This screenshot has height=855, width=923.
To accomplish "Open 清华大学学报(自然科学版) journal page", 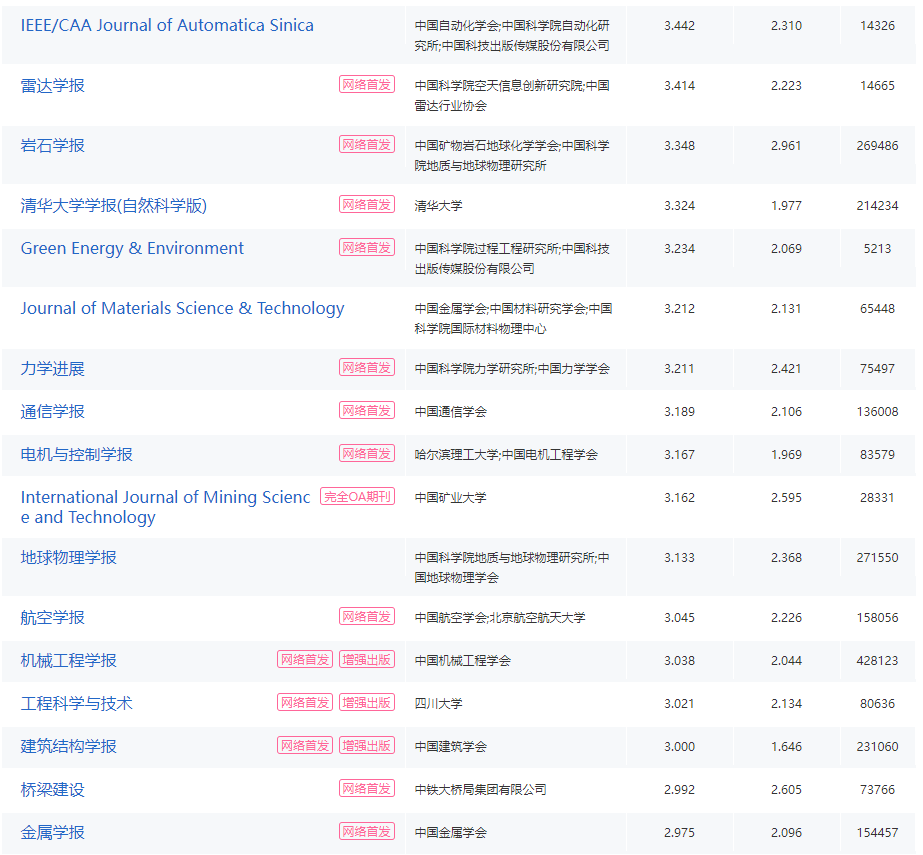I will pos(114,206).
